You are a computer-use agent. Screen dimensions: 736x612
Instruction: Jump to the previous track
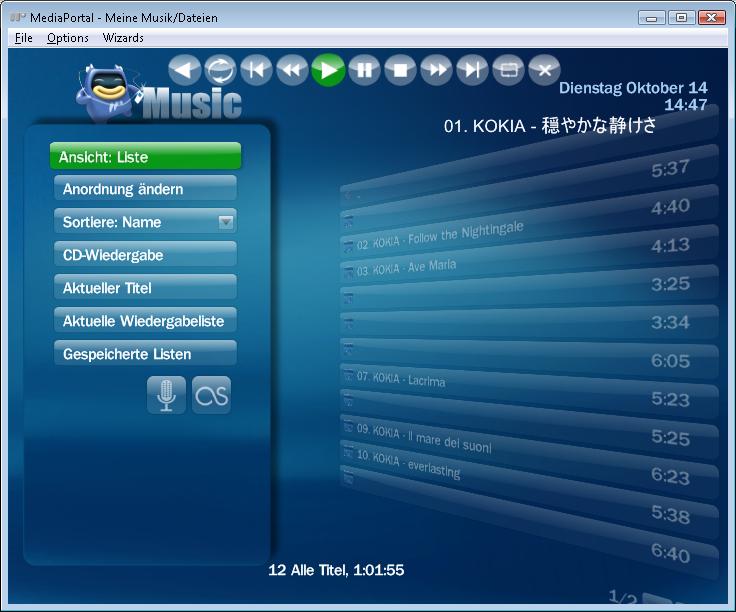pyautogui.click(x=256, y=70)
